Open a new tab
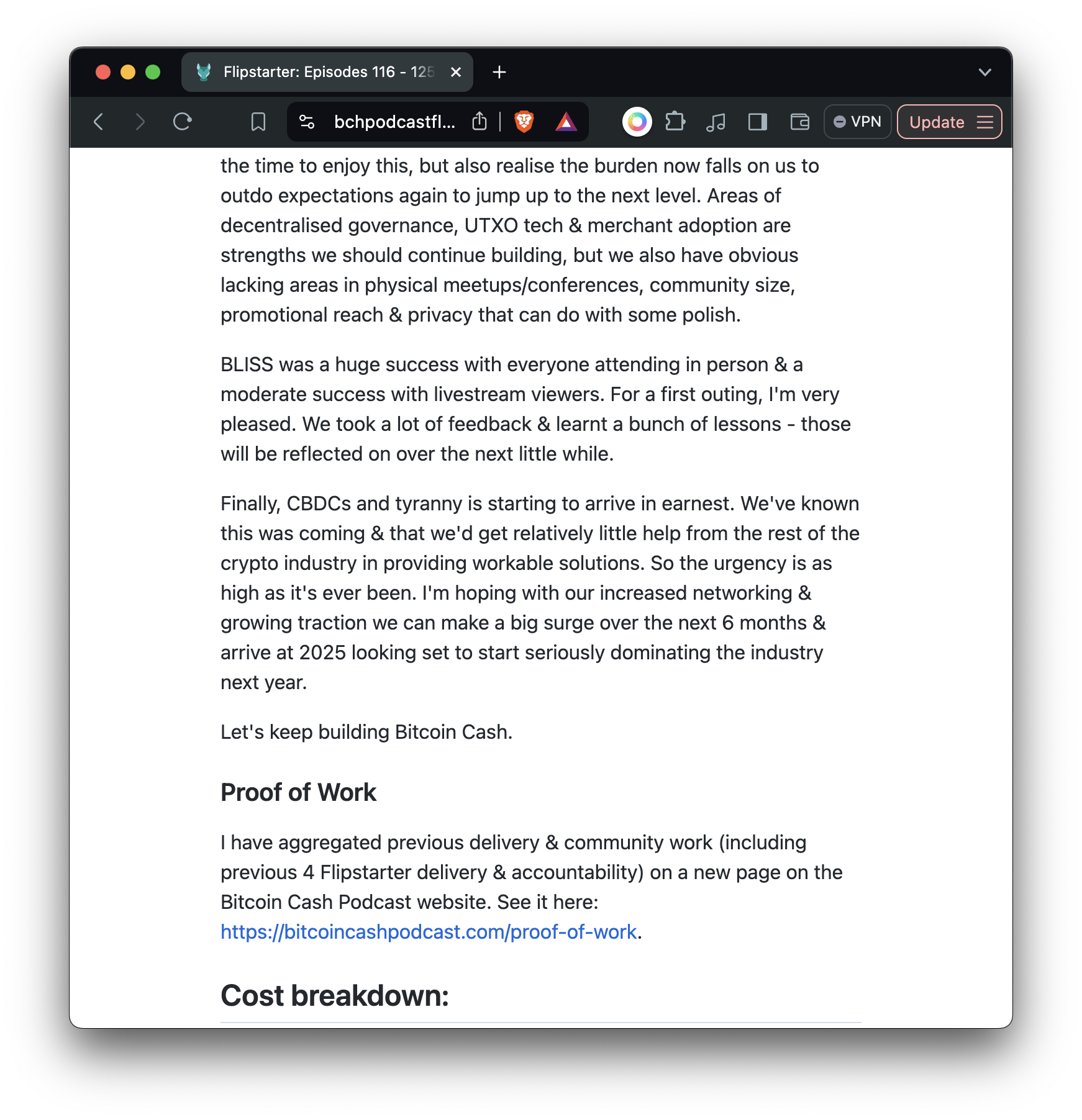The image size is (1082, 1120). point(499,73)
